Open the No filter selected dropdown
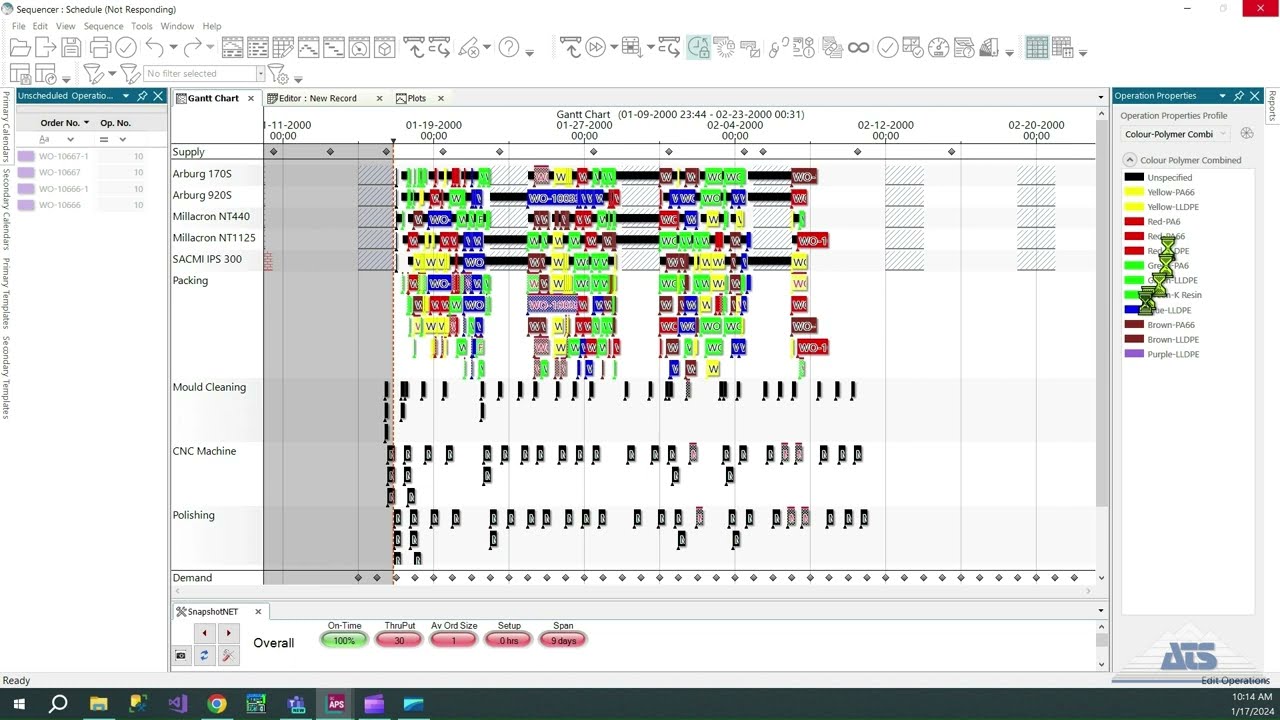1280x720 pixels. (260, 73)
